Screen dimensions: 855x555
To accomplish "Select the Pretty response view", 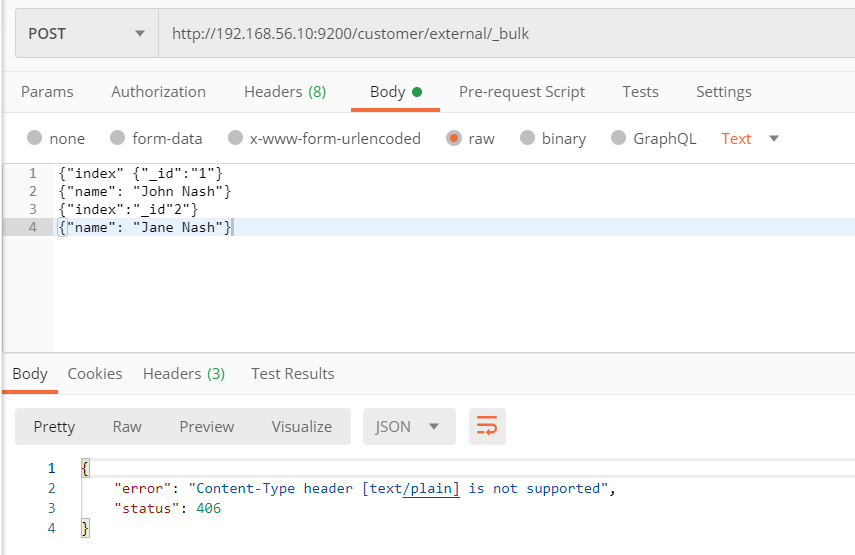I will pos(54,426).
